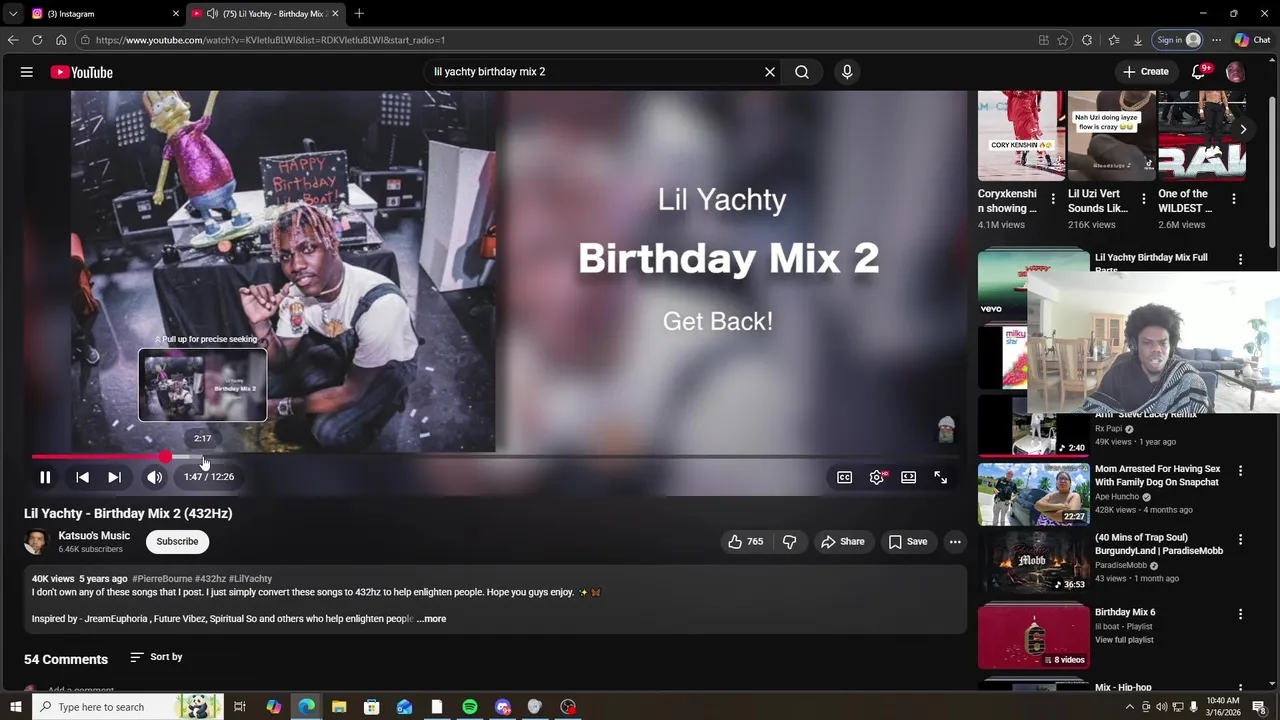Clear the search box with the X

click(770, 72)
